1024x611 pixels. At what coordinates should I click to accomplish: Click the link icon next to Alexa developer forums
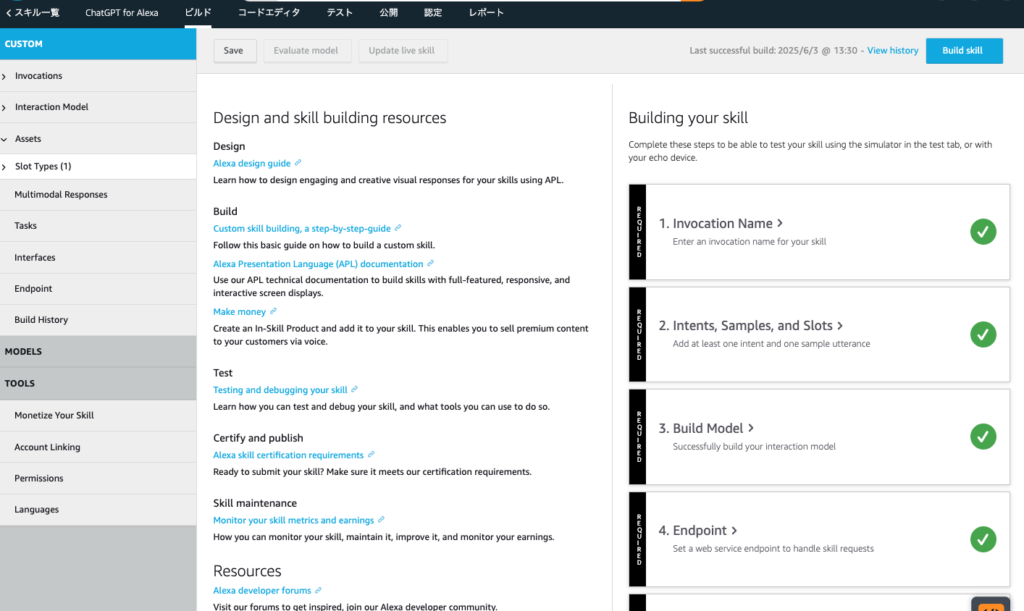[318, 590]
